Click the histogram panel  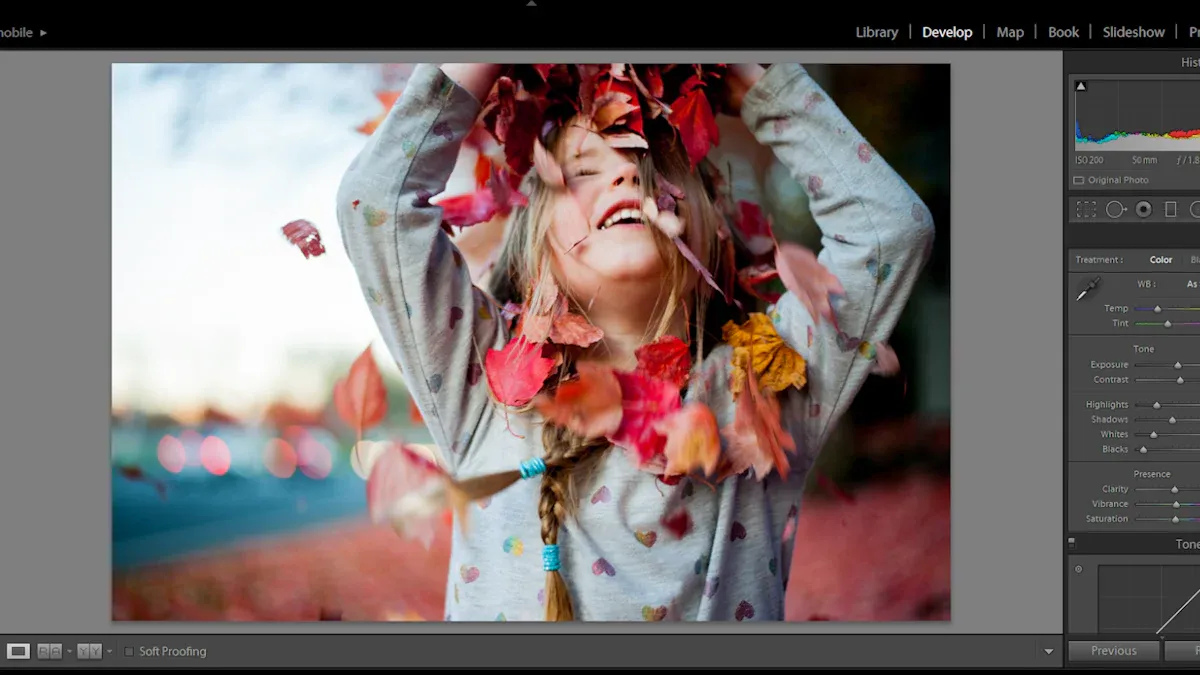point(1140,115)
